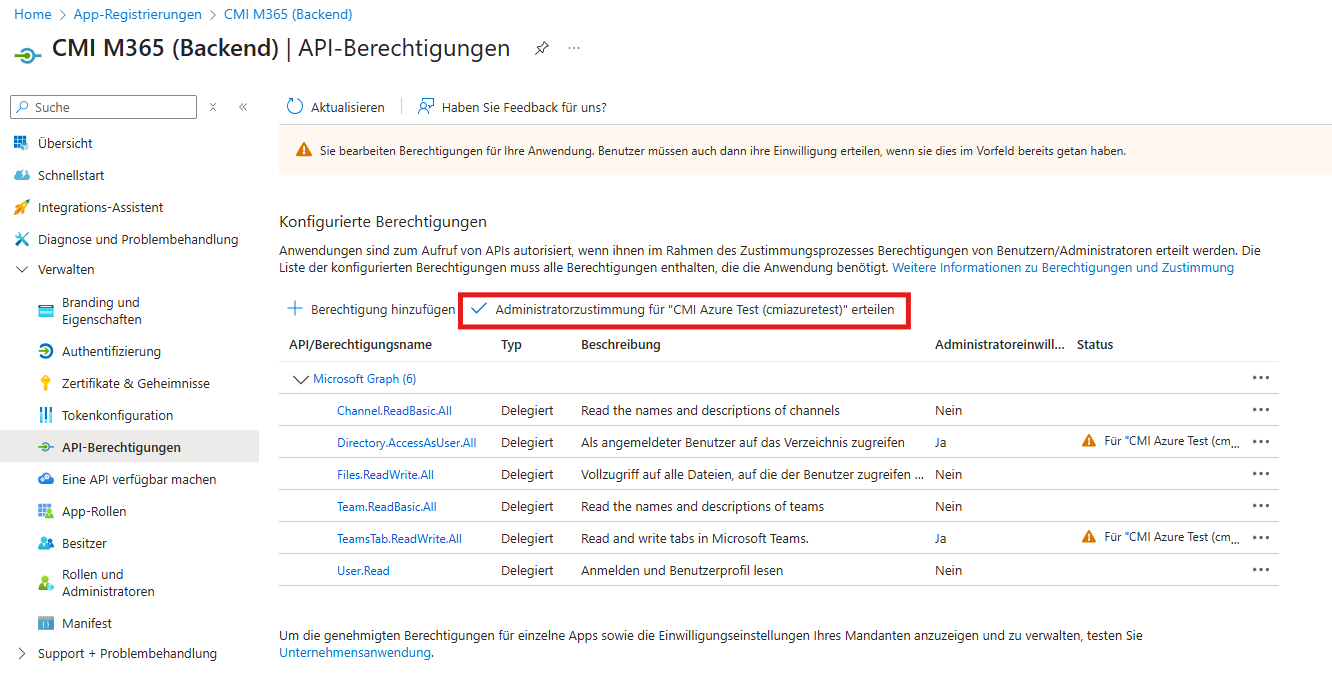Pin the API-Berechtigungen blade
Image resolution: width=1332 pixels, height=680 pixels.
pyautogui.click(x=541, y=47)
